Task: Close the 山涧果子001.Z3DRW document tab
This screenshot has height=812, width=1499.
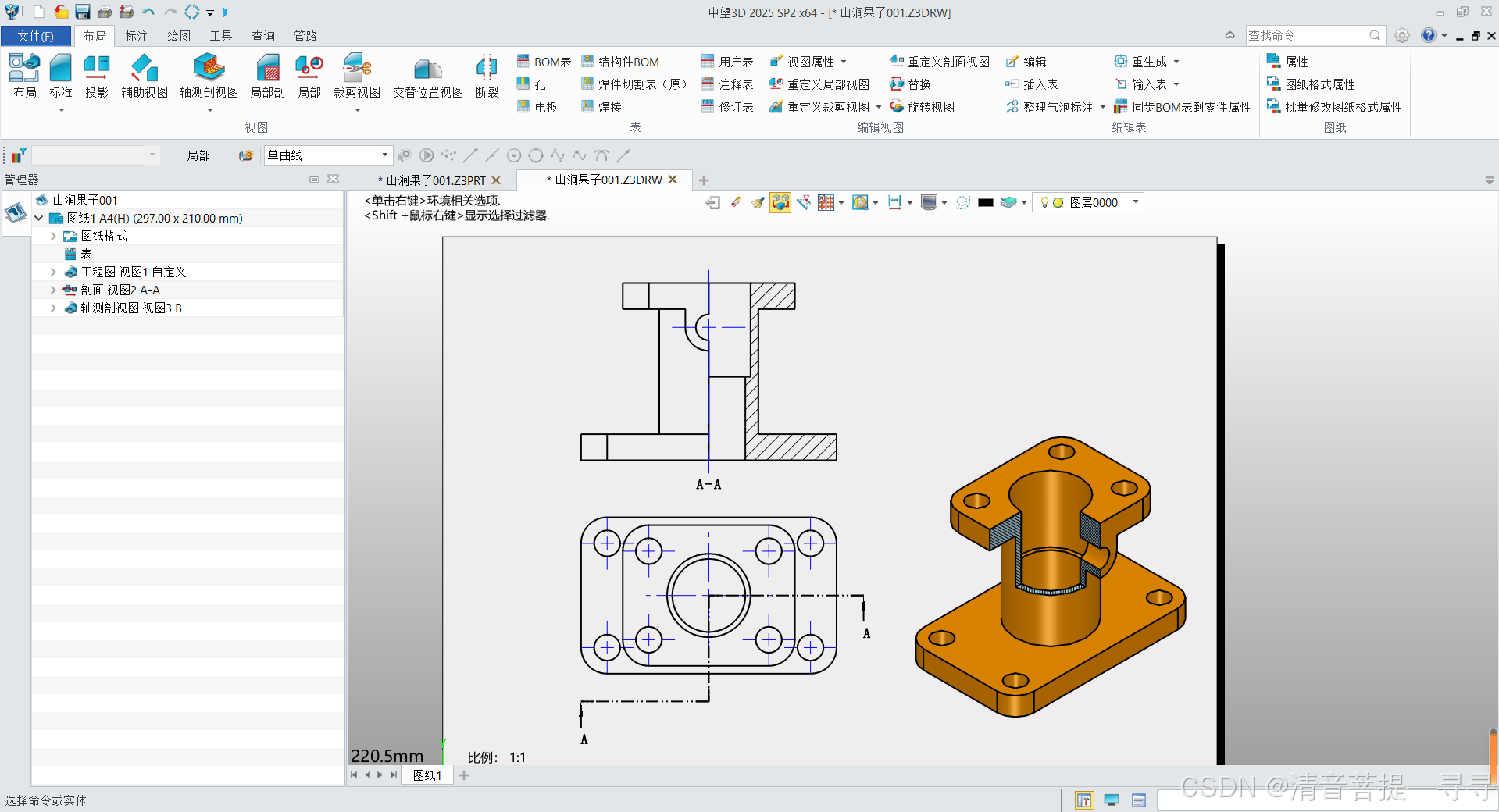Action: point(673,180)
